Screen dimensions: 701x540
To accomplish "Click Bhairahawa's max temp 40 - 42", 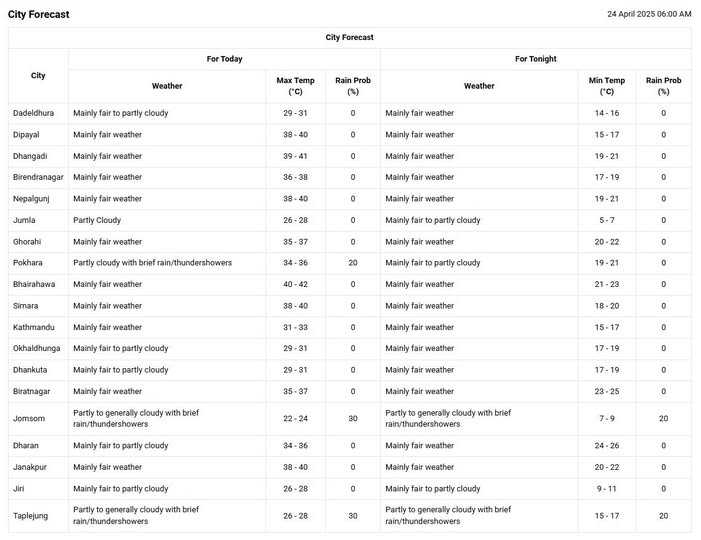I will [295, 284].
